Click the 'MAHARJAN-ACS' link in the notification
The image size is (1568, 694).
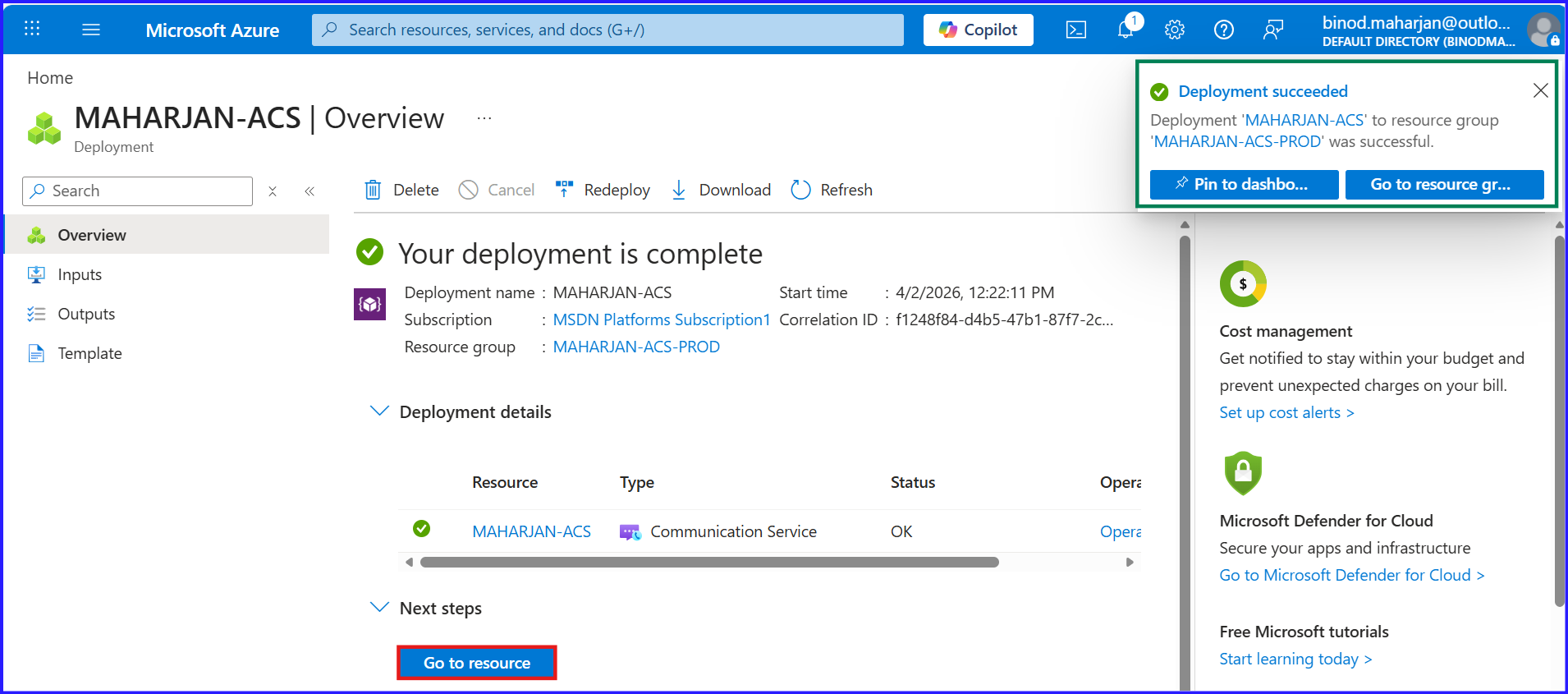[1304, 120]
